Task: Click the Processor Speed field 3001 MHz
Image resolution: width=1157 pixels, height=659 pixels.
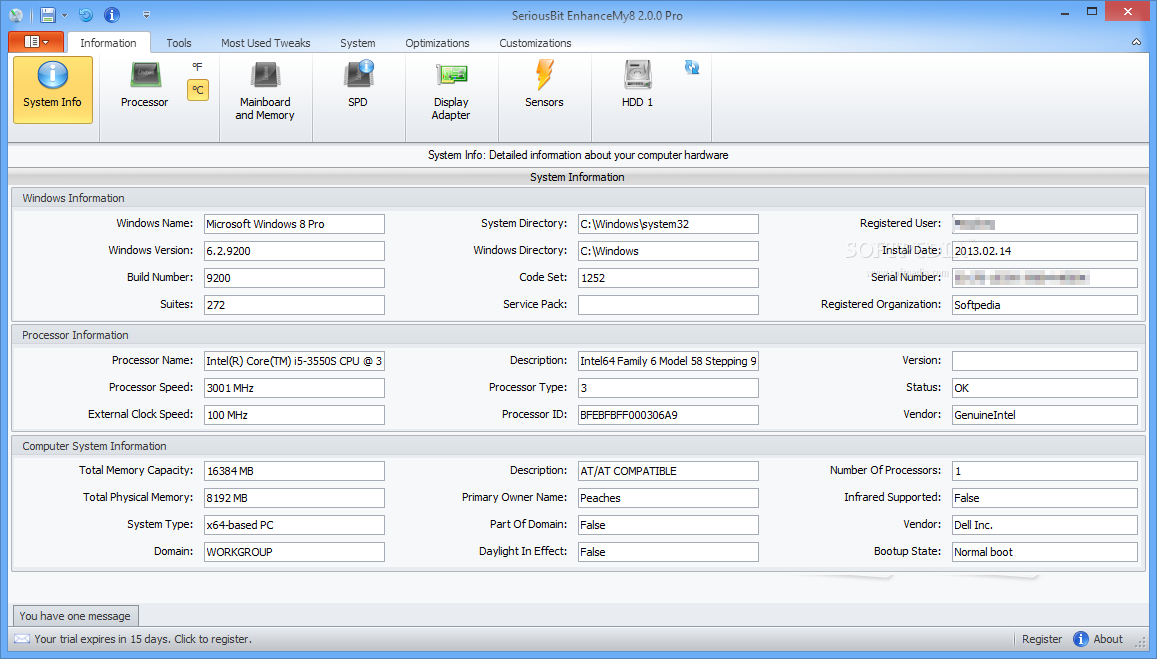Action: pyautogui.click(x=294, y=387)
